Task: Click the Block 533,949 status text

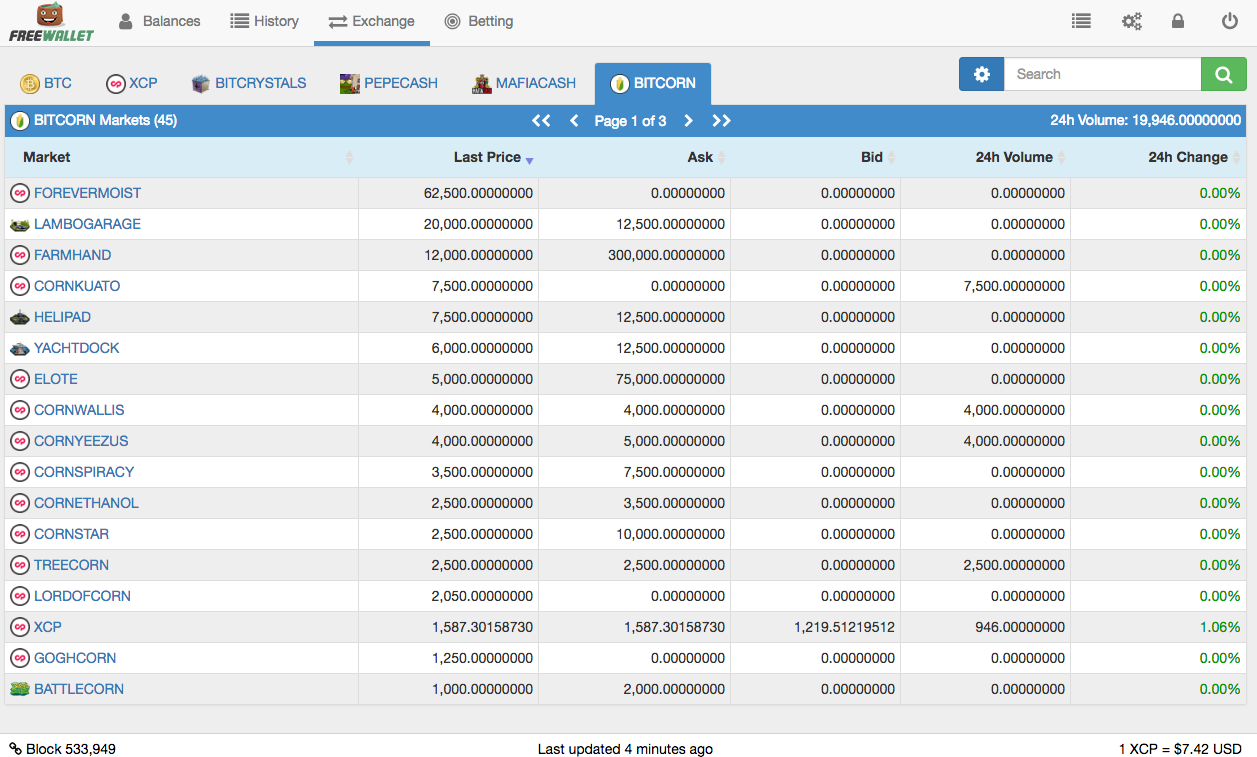Action: pos(71,749)
